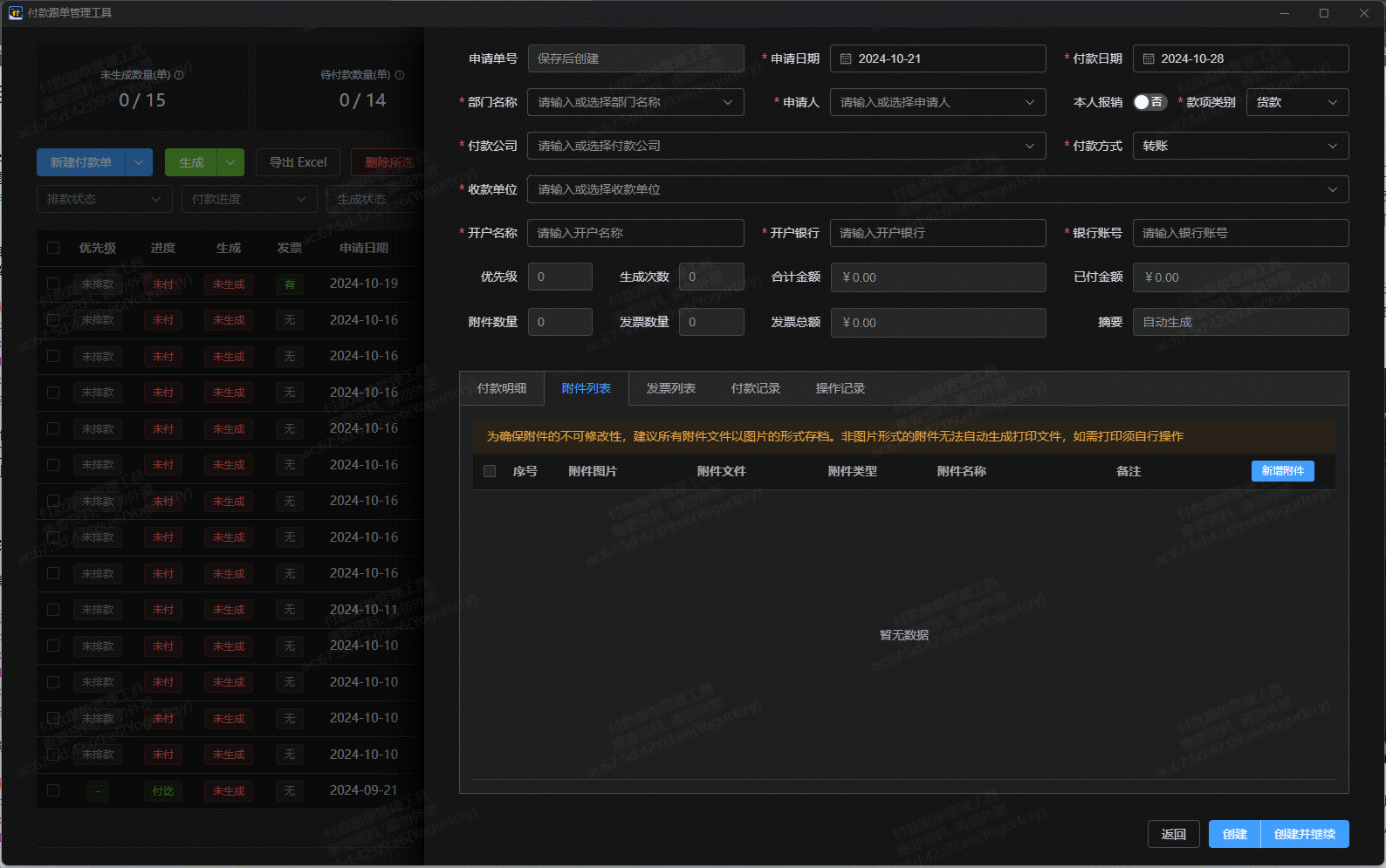This screenshot has width=1386, height=868.
Task: Click the 开户银行 input field
Action: pos(937,233)
